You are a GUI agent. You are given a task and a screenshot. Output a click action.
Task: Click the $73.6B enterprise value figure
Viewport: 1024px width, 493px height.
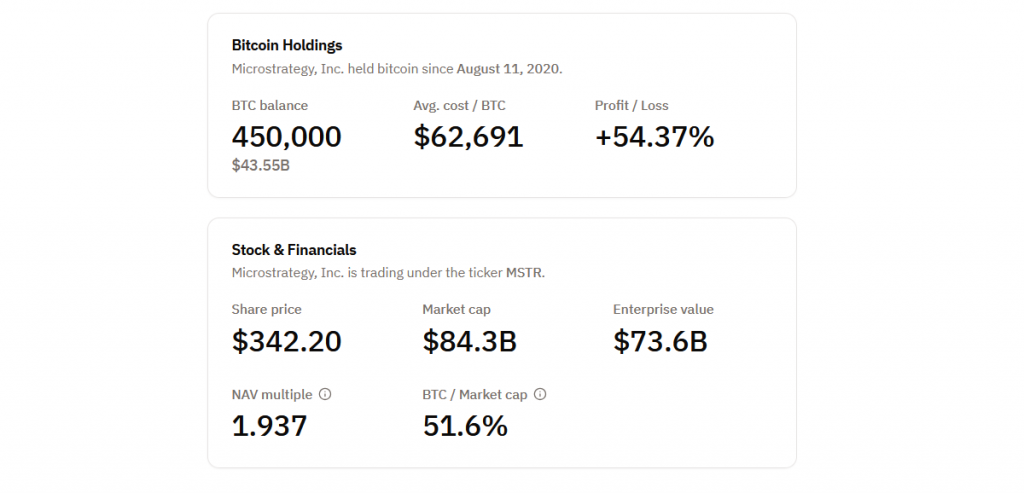click(660, 342)
